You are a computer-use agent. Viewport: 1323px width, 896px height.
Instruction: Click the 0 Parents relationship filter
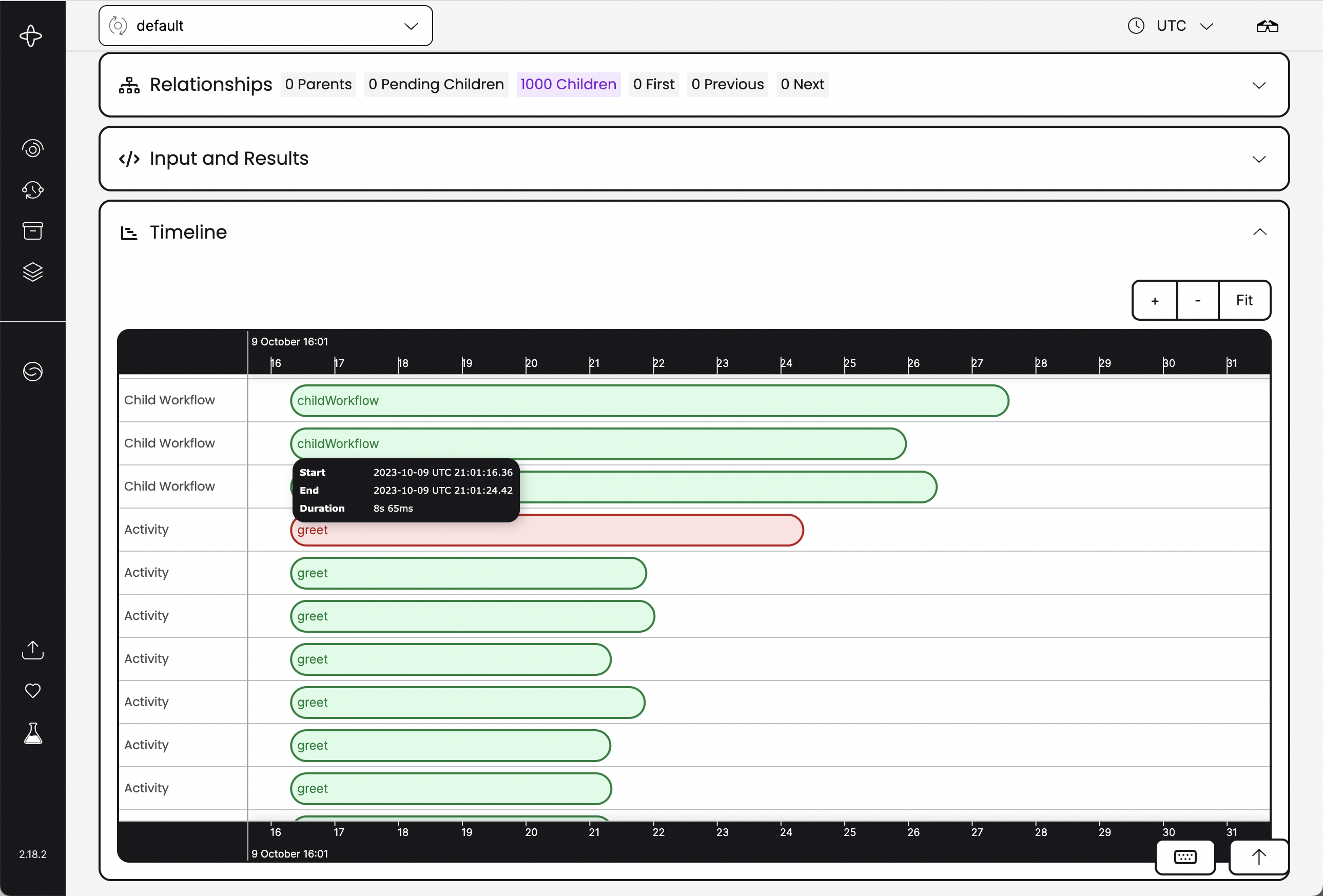(318, 84)
